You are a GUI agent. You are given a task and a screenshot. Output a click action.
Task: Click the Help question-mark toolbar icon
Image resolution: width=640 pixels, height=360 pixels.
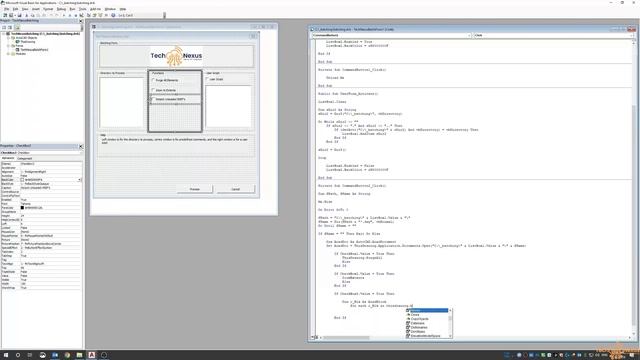[x=113, y=15]
